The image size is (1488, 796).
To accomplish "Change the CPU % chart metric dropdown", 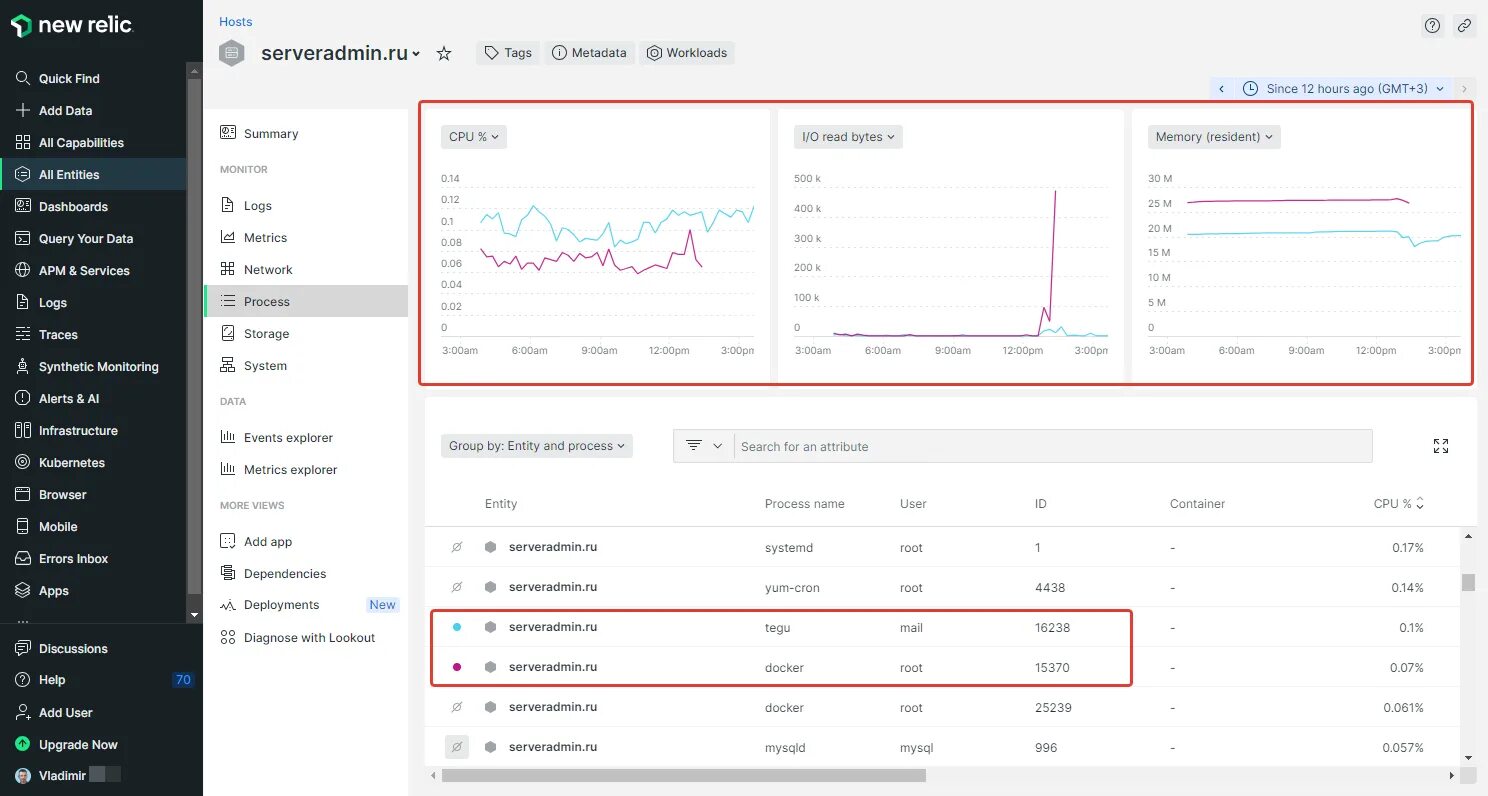I will tap(474, 137).
